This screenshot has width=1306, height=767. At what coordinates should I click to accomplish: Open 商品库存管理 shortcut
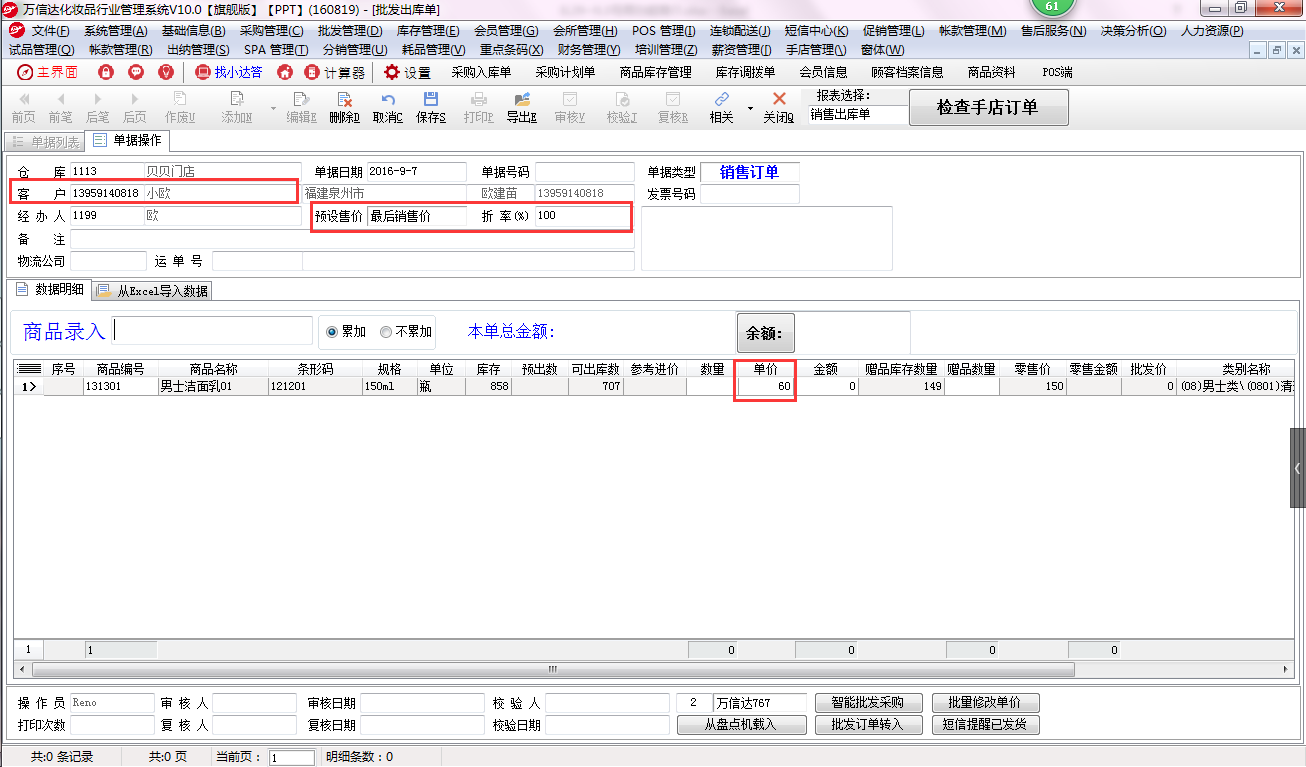[655, 72]
